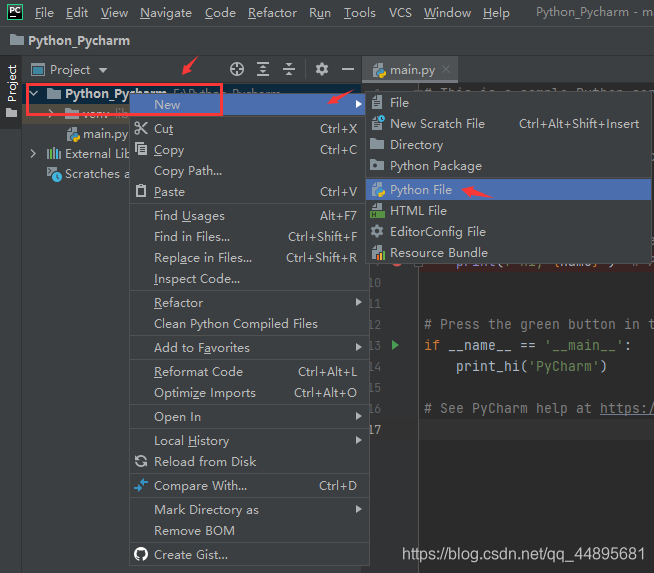Toggle the Project tool window side tab
The height and width of the screenshot is (573, 654).
12,91
